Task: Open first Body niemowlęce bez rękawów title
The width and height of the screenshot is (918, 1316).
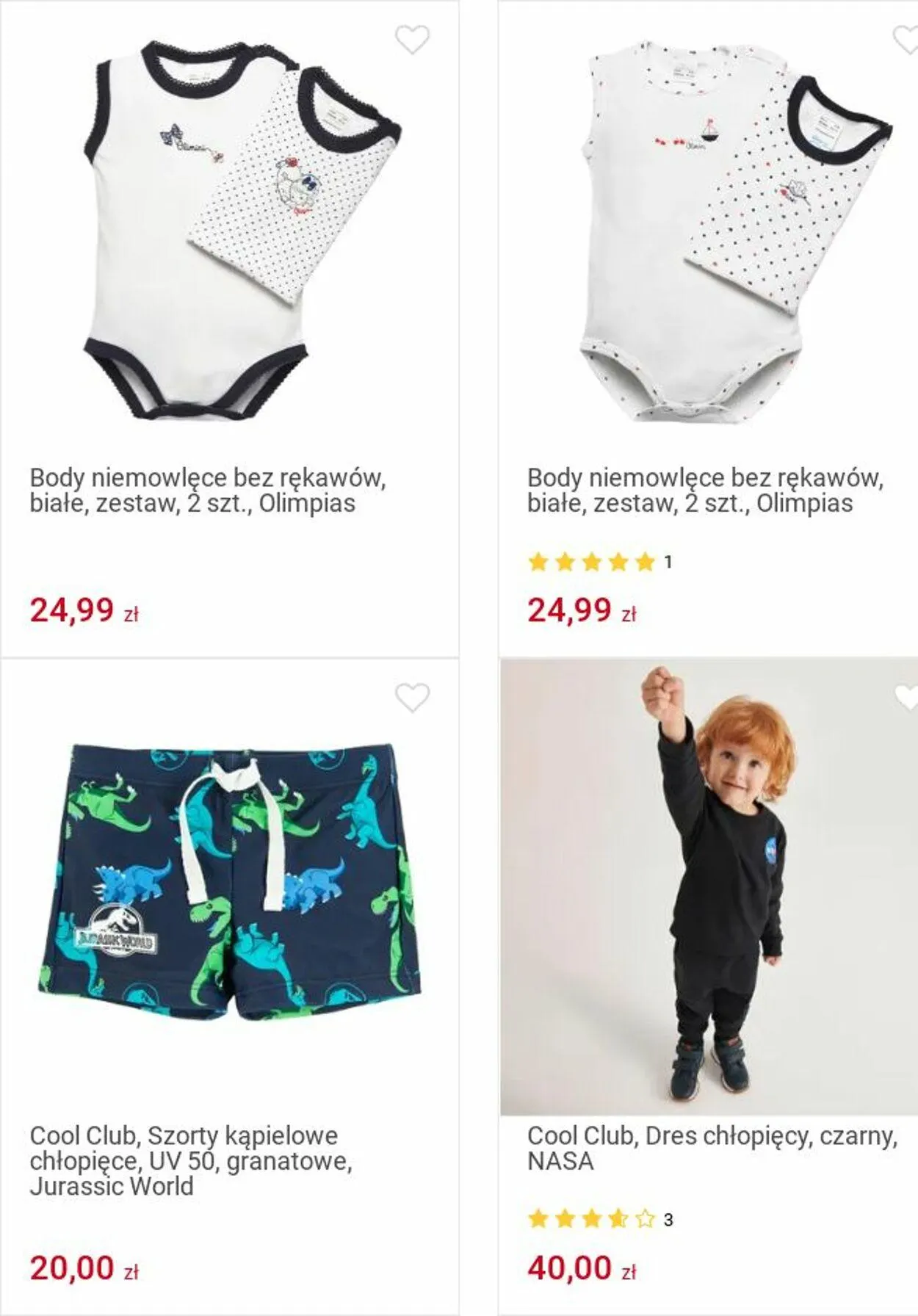Action: point(208,491)
